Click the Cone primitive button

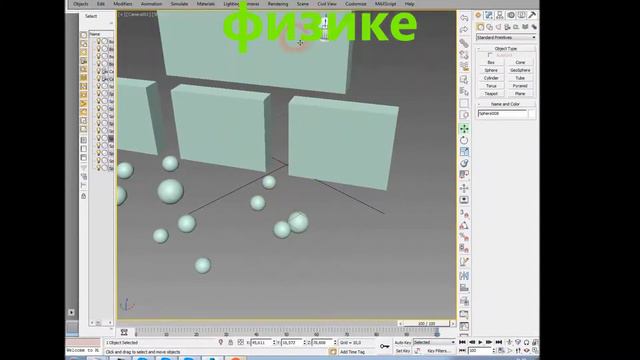(520, 62)
